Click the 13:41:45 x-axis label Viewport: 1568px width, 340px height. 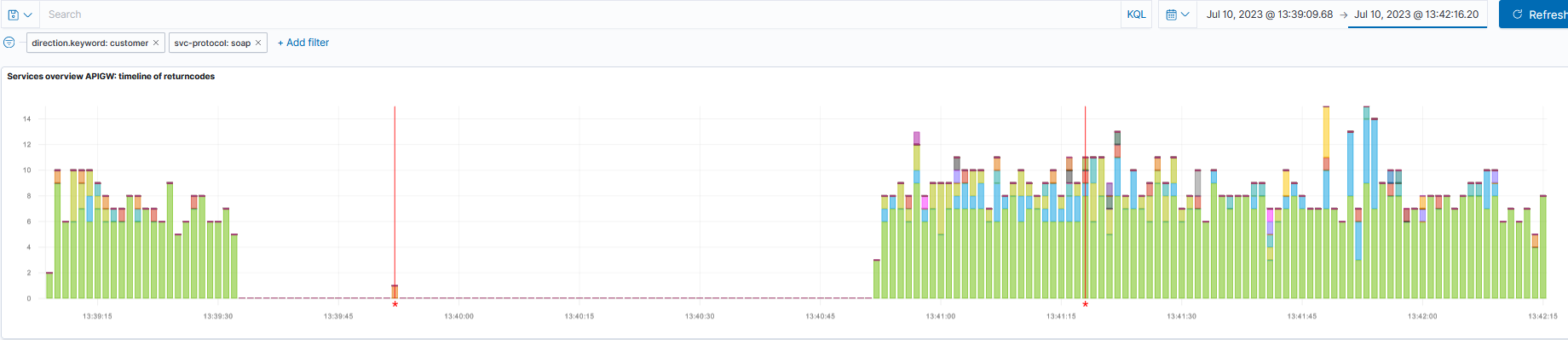(x=1302, y=316)
